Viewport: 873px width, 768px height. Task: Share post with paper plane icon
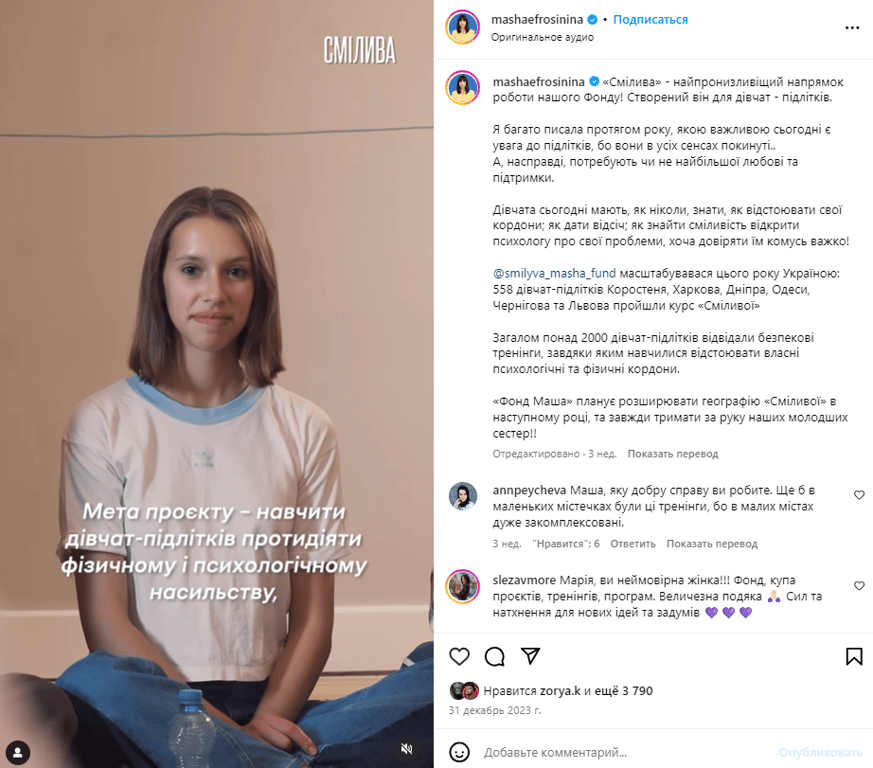tap(530, 656)
